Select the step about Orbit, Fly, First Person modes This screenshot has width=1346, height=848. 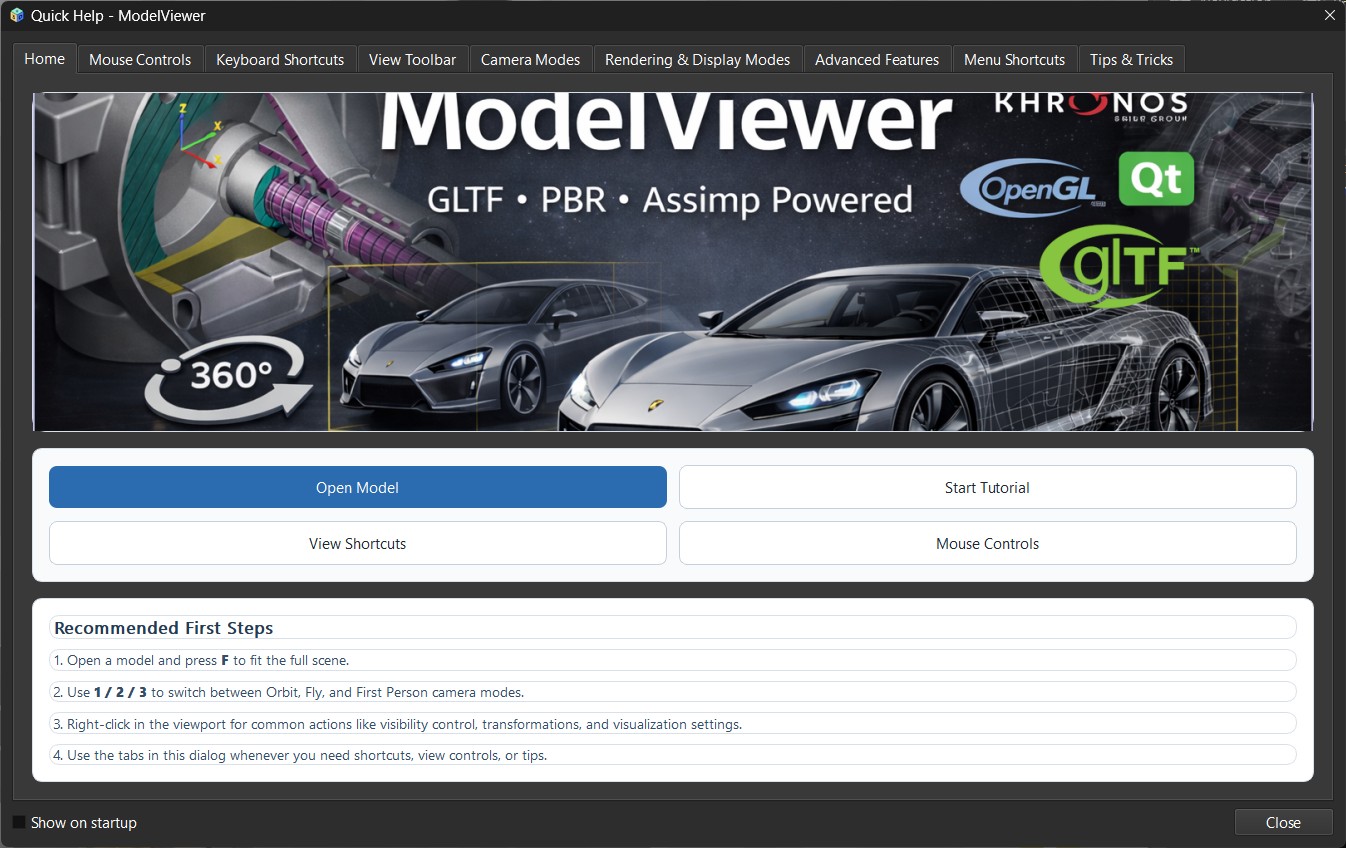673,692
